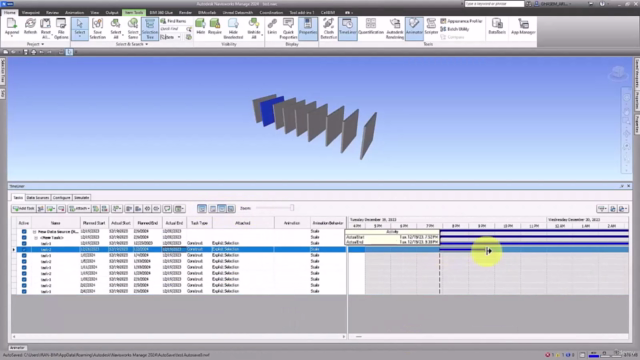Click the Planned Start column header
Viewport: 640px width, 360px height.
pos(93,223)
